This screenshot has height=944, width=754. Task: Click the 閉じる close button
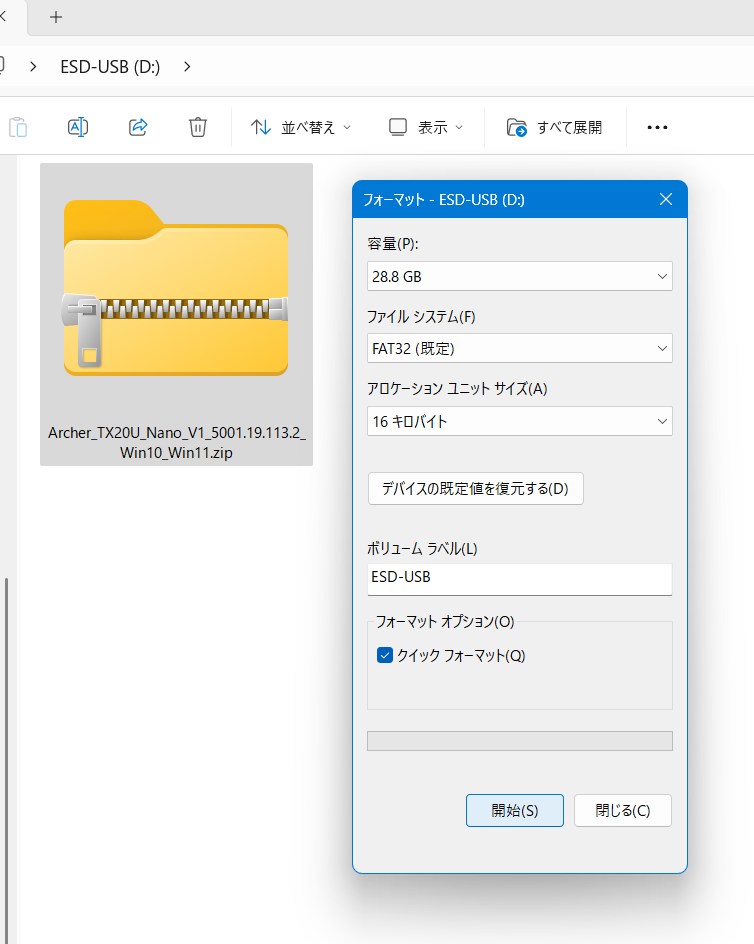(622, 811)
